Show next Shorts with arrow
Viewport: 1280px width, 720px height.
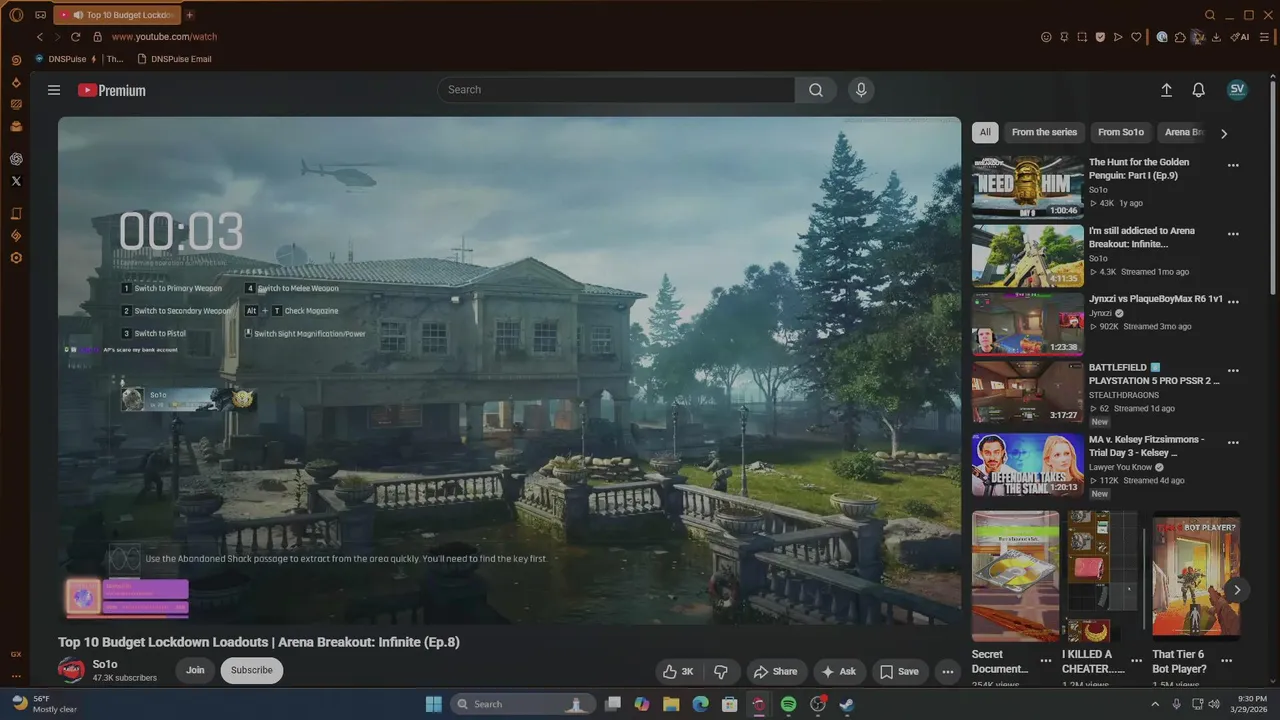(x=1237, y=590)
